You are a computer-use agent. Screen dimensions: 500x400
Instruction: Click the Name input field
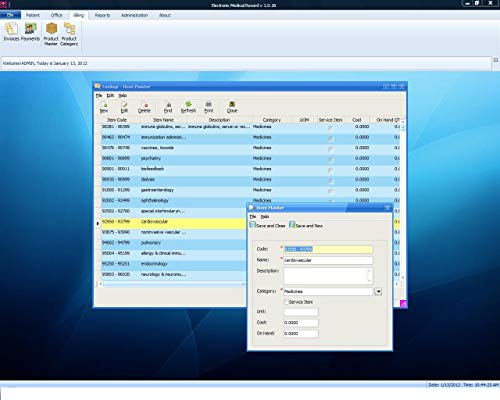[328, 260]
